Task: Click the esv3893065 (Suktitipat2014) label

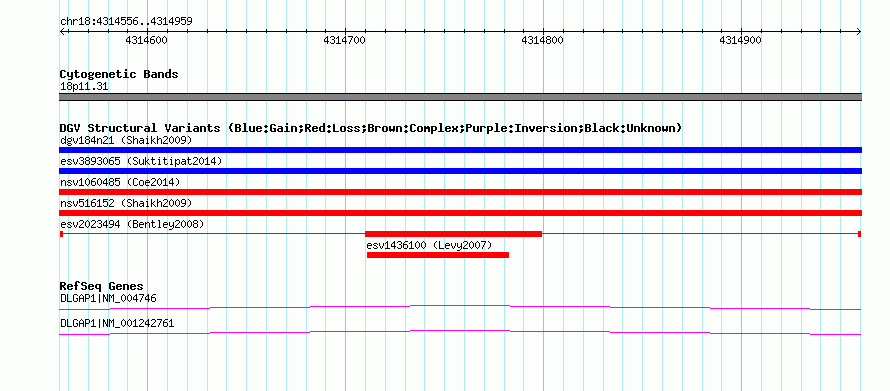Action: 141,161
